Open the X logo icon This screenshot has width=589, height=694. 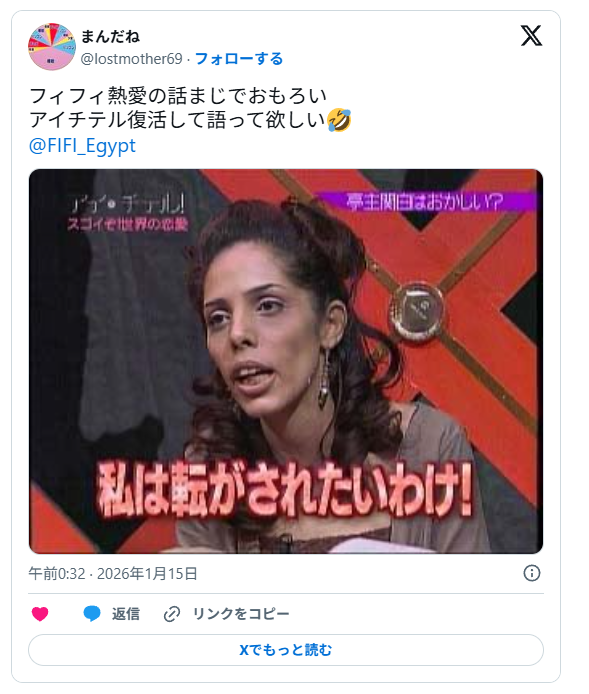pyautogui.click(x=531, y=36)
